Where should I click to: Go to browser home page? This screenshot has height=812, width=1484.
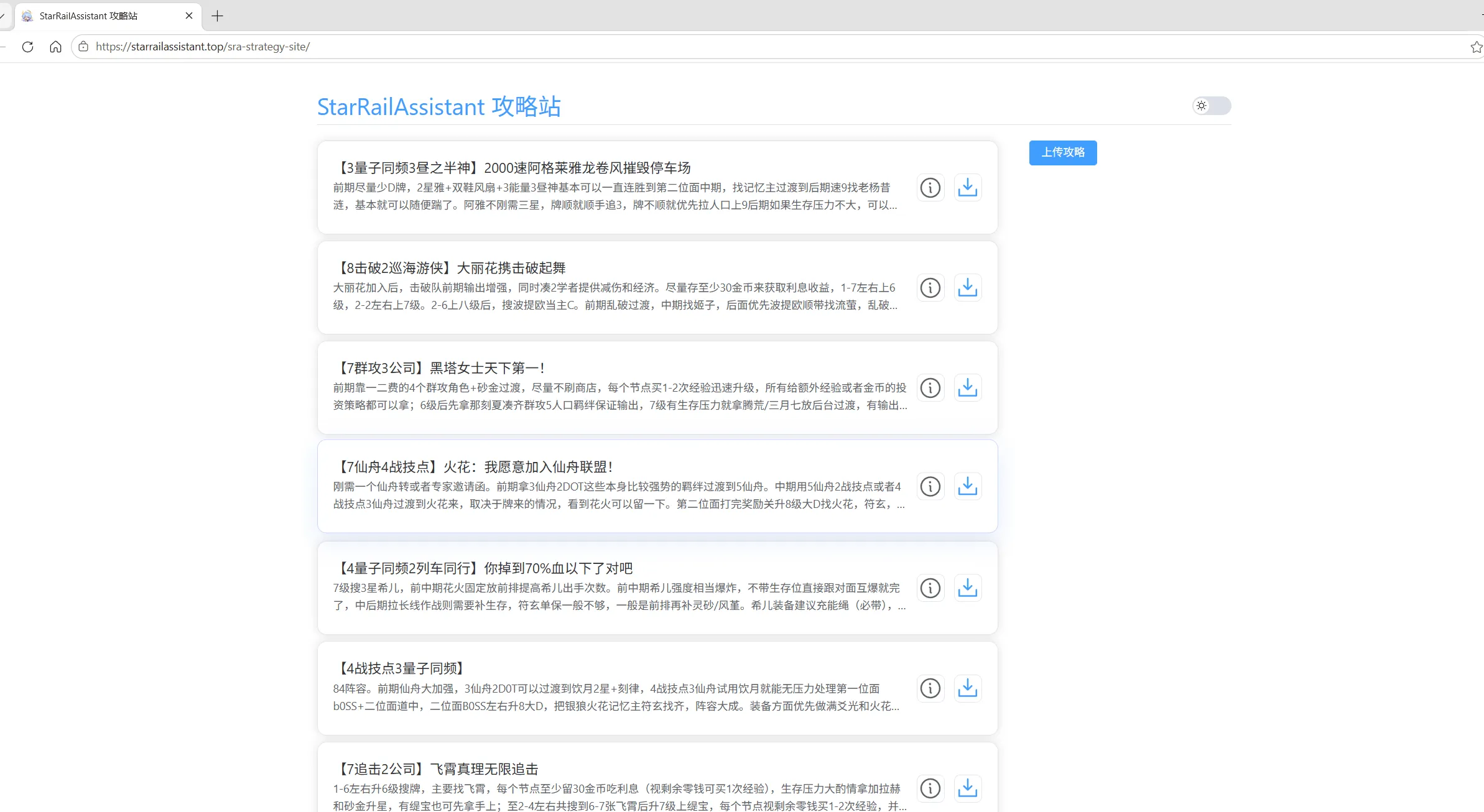[x=55, y=47]
